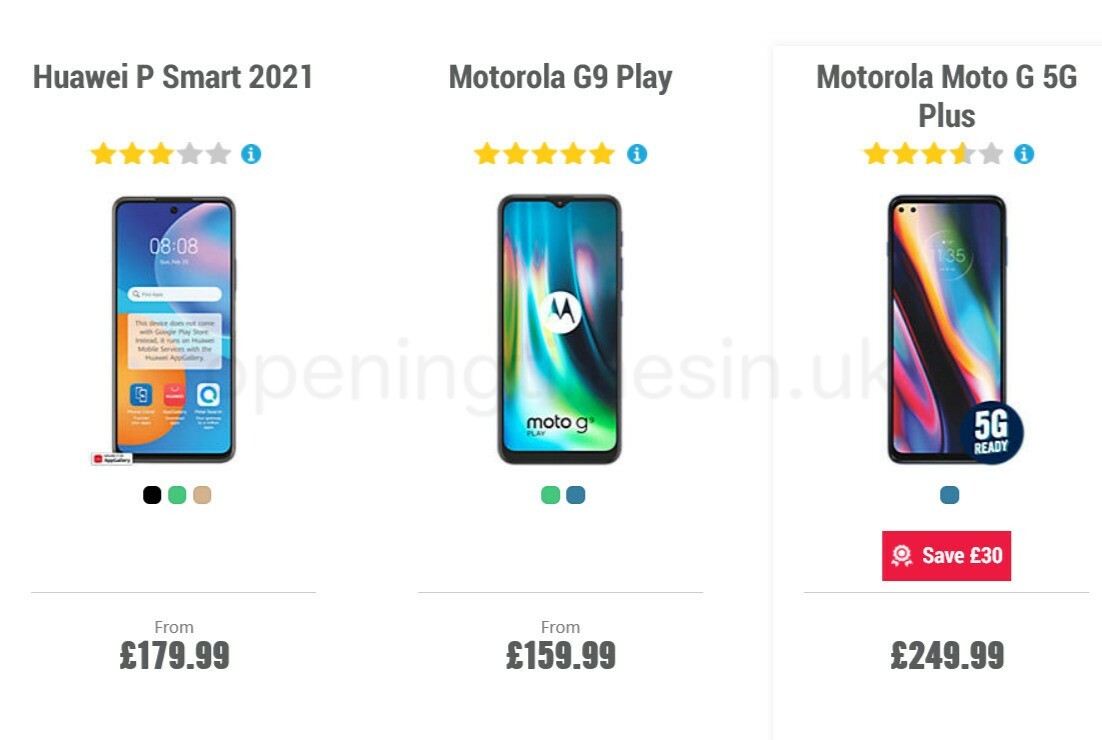The width and height of the screenshot is (1102, 740).
Task: Select the black color swatch for Huawei P Smart
Action: 152,494
